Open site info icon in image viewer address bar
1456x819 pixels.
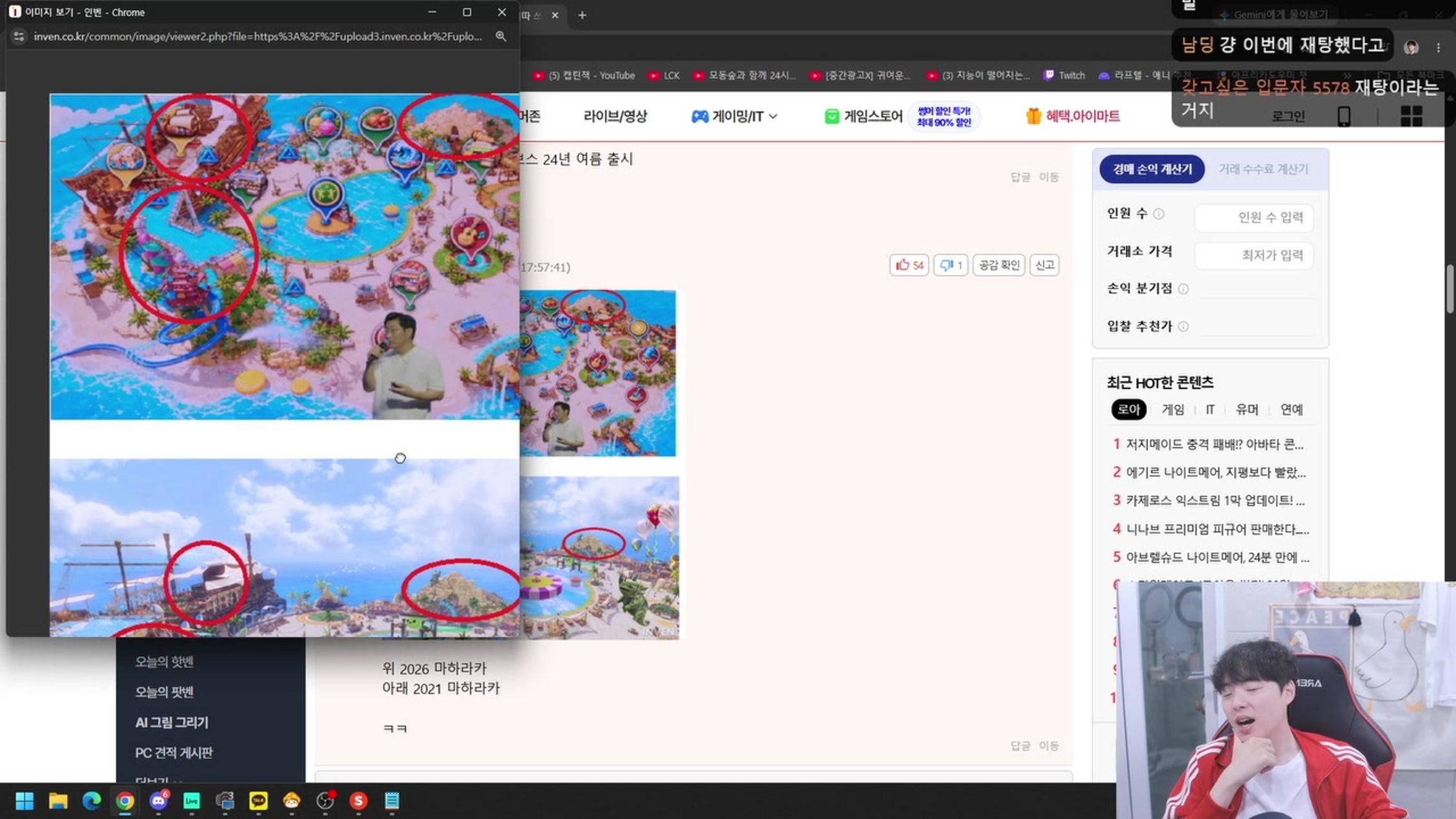click(x=19, y=36)
